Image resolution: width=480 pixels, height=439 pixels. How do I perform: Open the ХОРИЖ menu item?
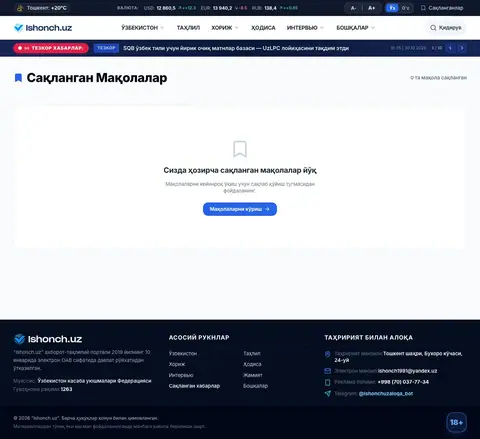tap(222, 28)
